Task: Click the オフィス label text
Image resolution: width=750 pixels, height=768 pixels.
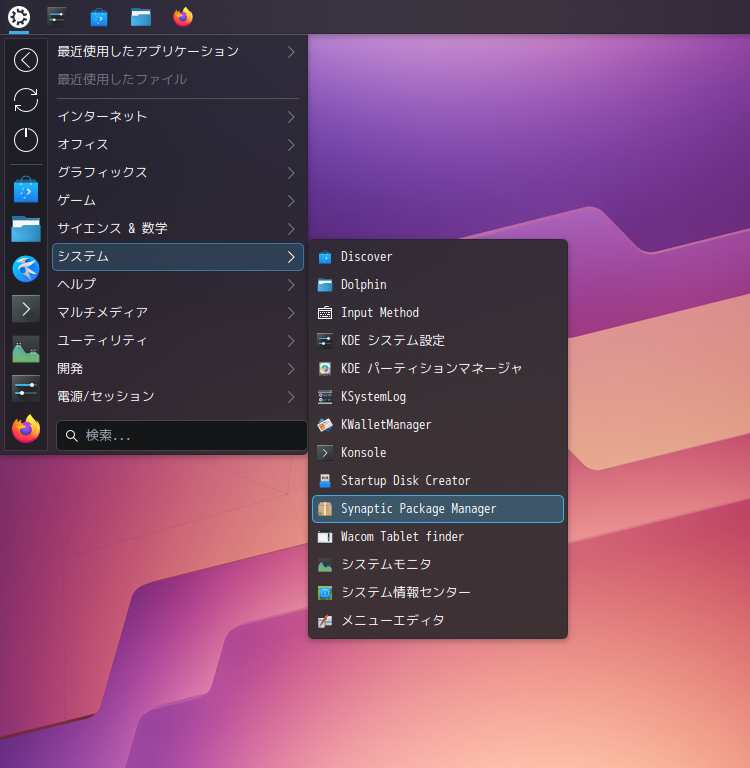Action: 83,144
